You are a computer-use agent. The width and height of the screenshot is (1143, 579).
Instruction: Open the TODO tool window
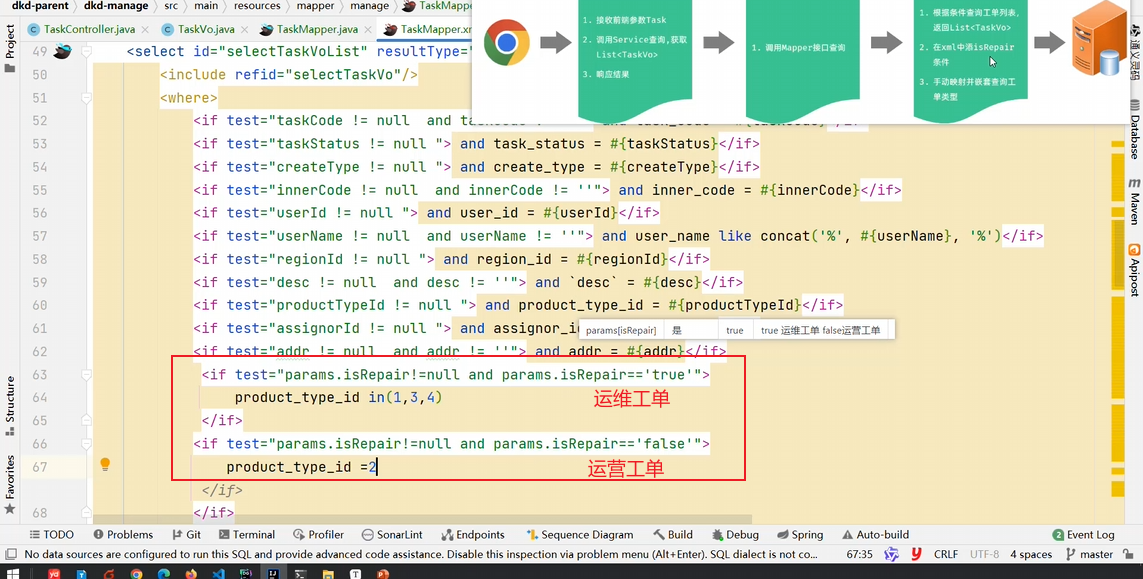pyautogui.click(x=50, y=535)
